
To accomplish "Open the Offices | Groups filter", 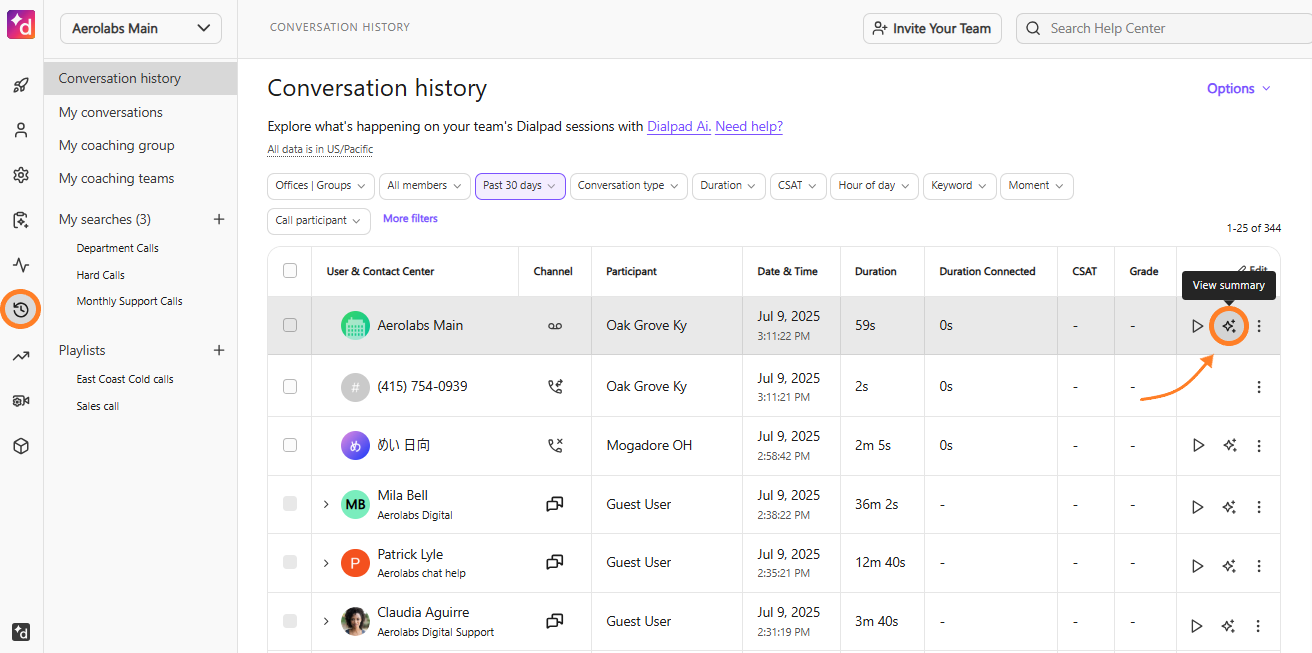I will coord(321,186).
